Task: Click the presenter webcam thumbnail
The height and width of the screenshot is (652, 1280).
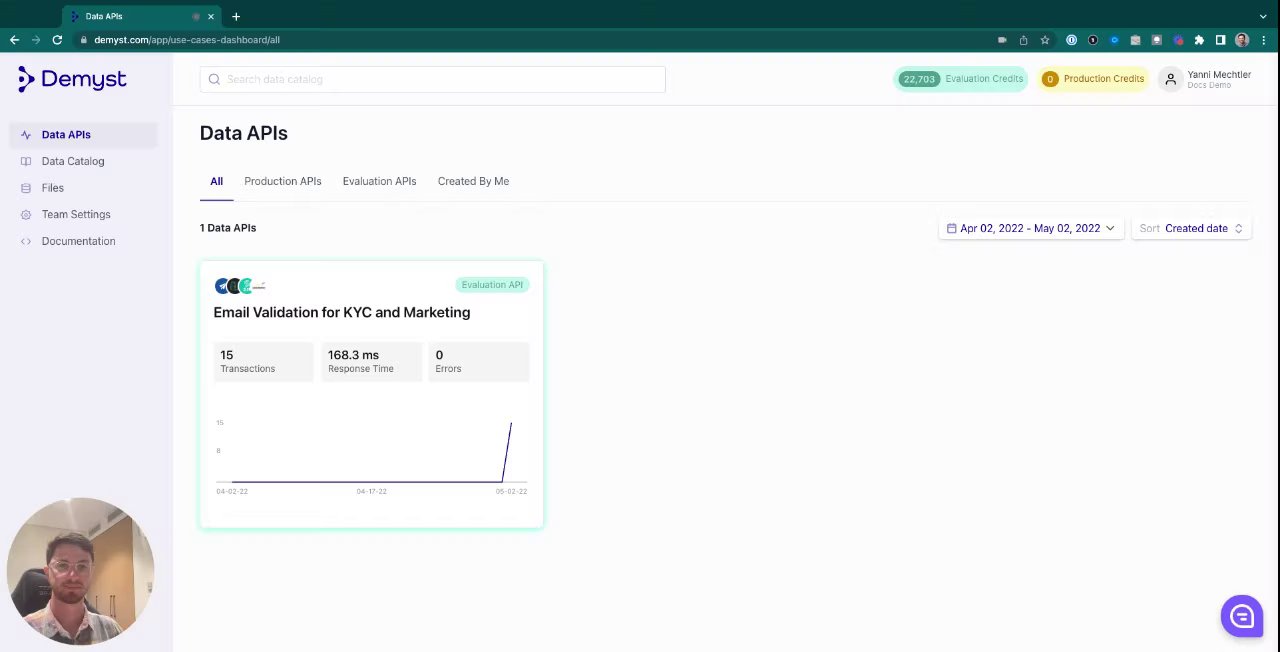Action: [80, 571]
